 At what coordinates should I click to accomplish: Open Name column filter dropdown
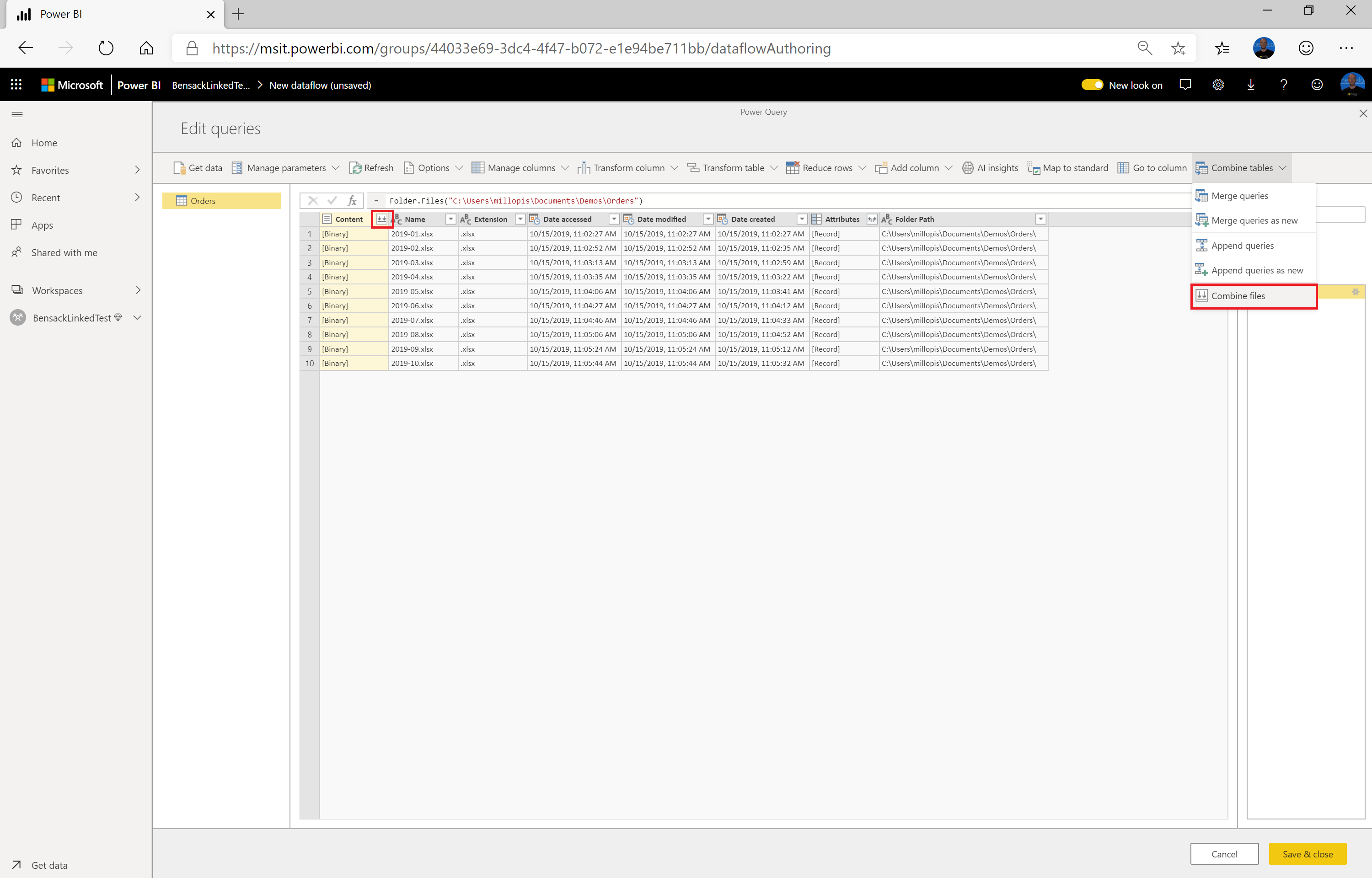tap(451, 219)
